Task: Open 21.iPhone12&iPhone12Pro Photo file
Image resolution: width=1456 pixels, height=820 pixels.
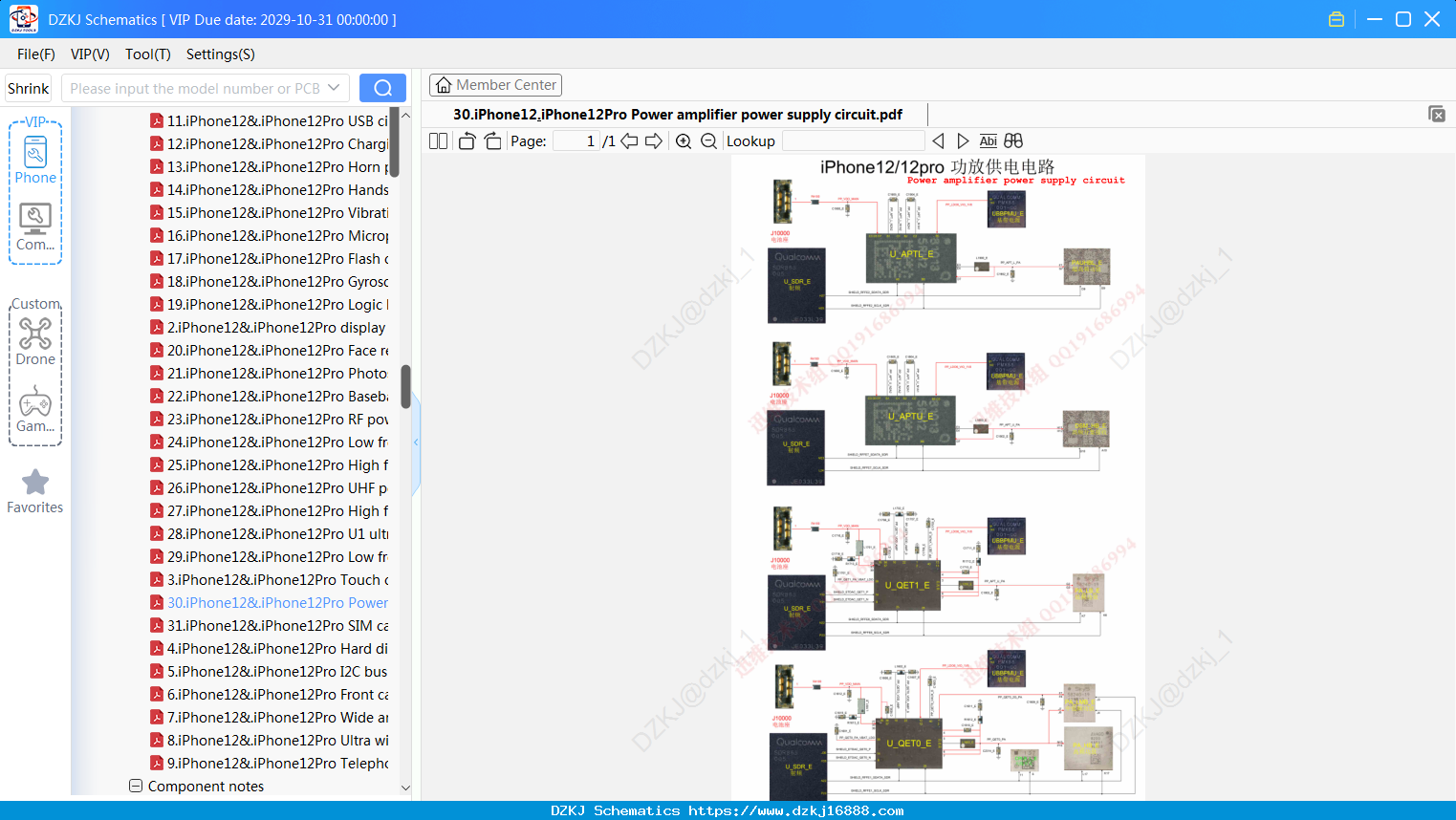Action: coord(277,373)
